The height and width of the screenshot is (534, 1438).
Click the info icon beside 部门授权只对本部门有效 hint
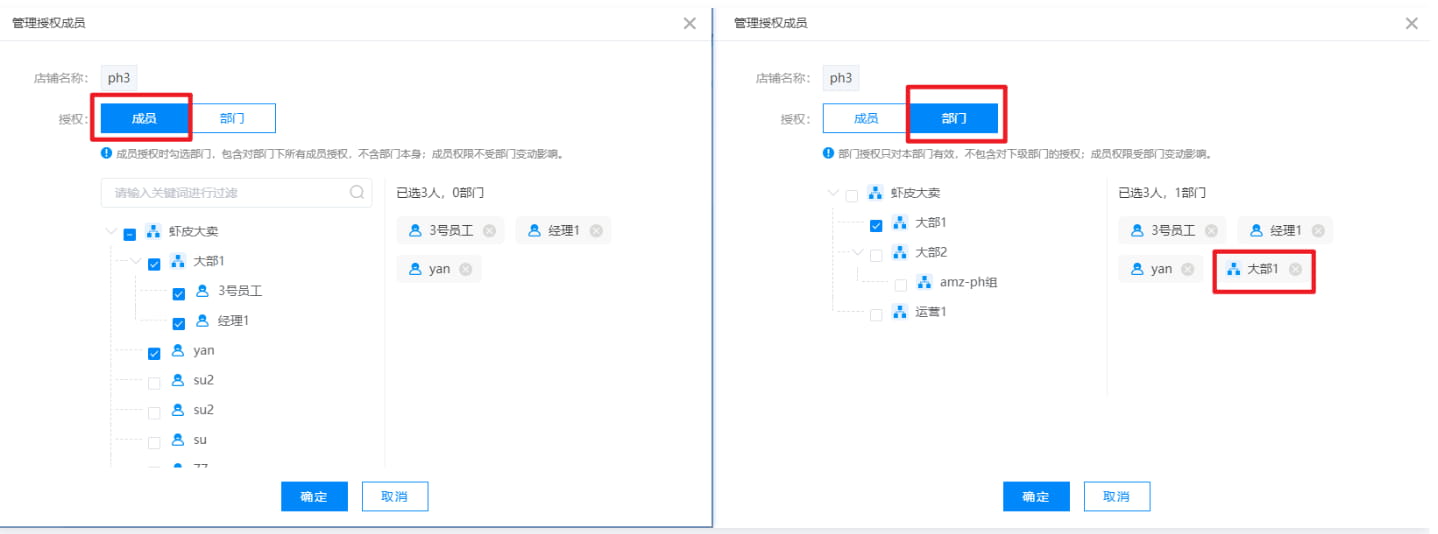click(x=828, y=154)
